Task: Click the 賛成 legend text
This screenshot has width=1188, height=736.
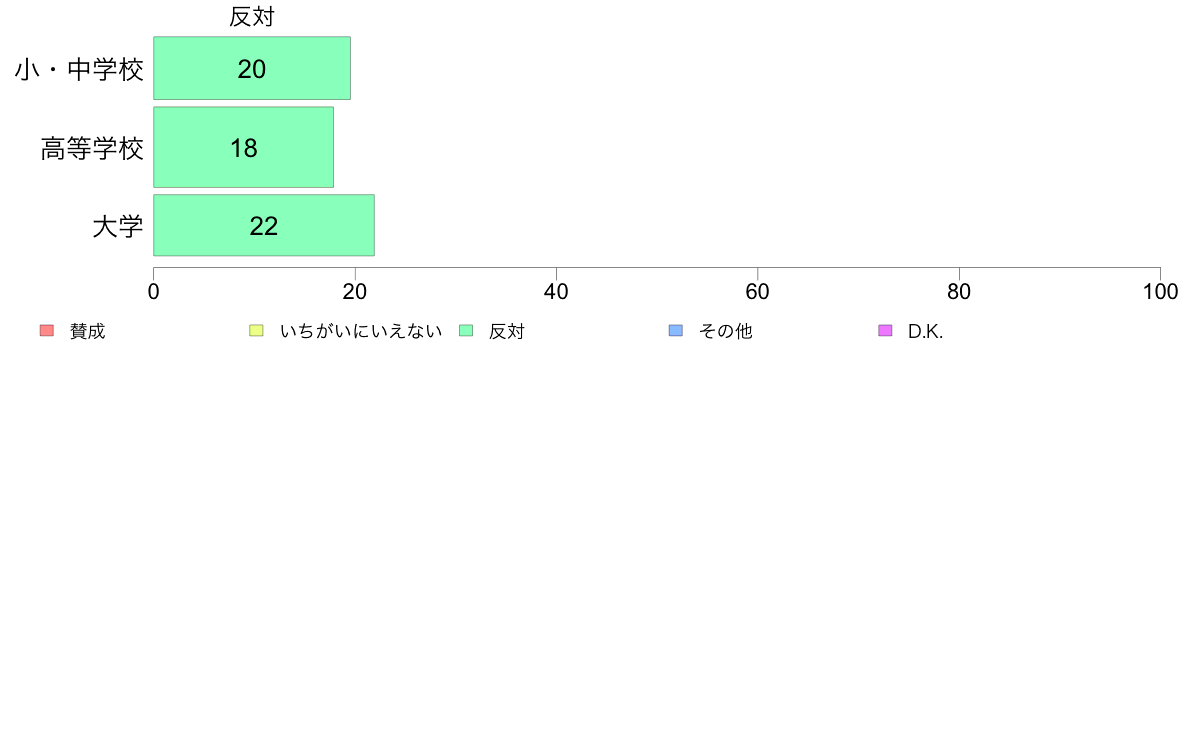Action: tap(87, 331)
